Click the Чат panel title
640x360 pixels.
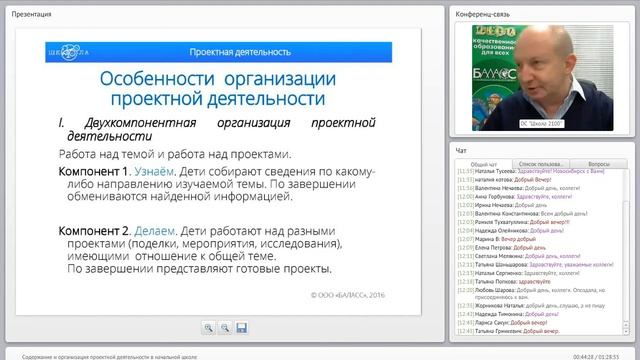pos(461,151)
